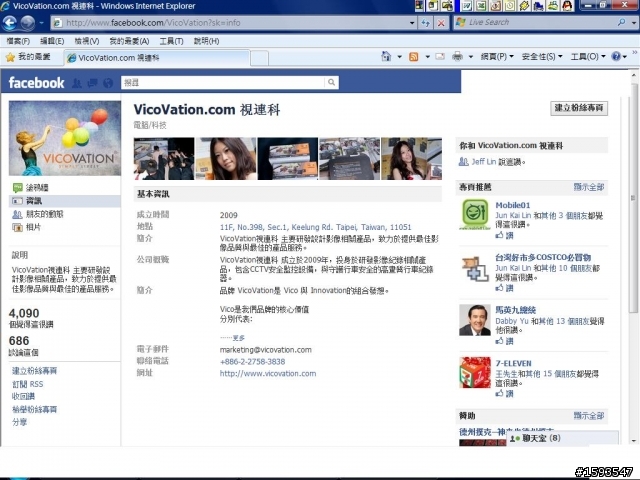This screenshot has height=480, width=640.
Task: Click 訂閱 RSS in left sidebar
Action: [x=27, y=384]
